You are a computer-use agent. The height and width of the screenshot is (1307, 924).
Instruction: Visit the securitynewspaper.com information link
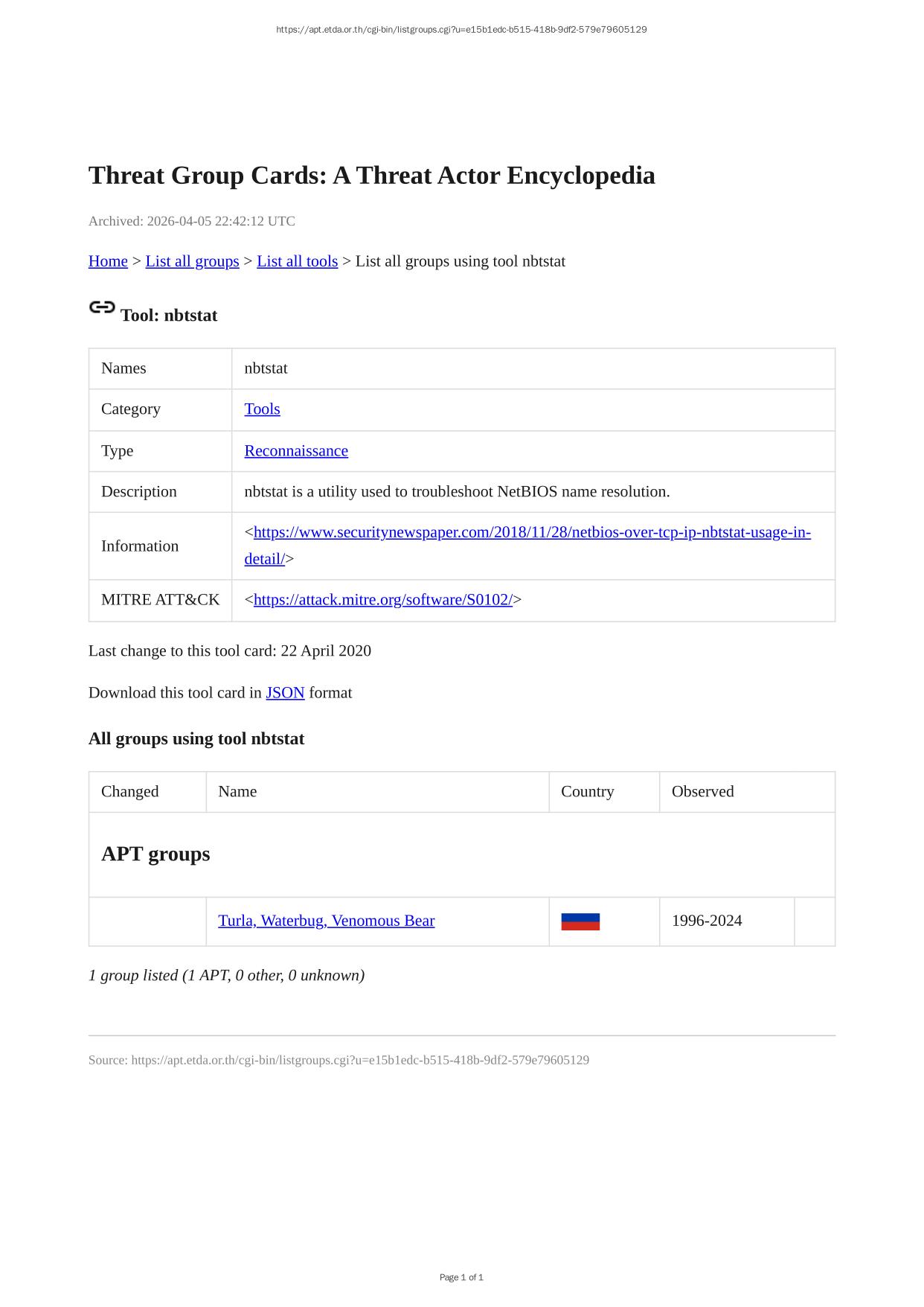point(531,533)
